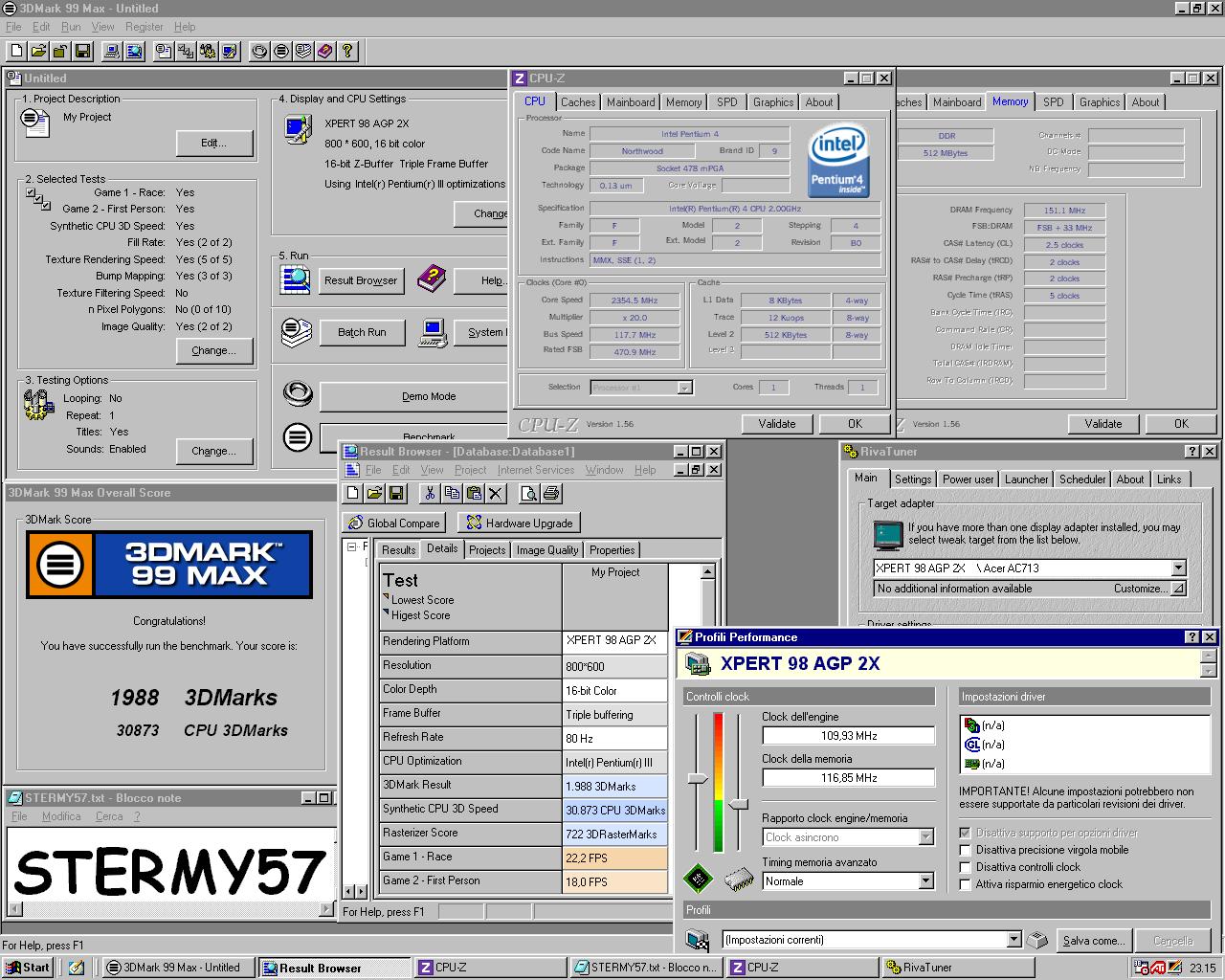Open the Timing memoria avanzato Normale dropdown
1225x980 pixels.
pos(925,881)
